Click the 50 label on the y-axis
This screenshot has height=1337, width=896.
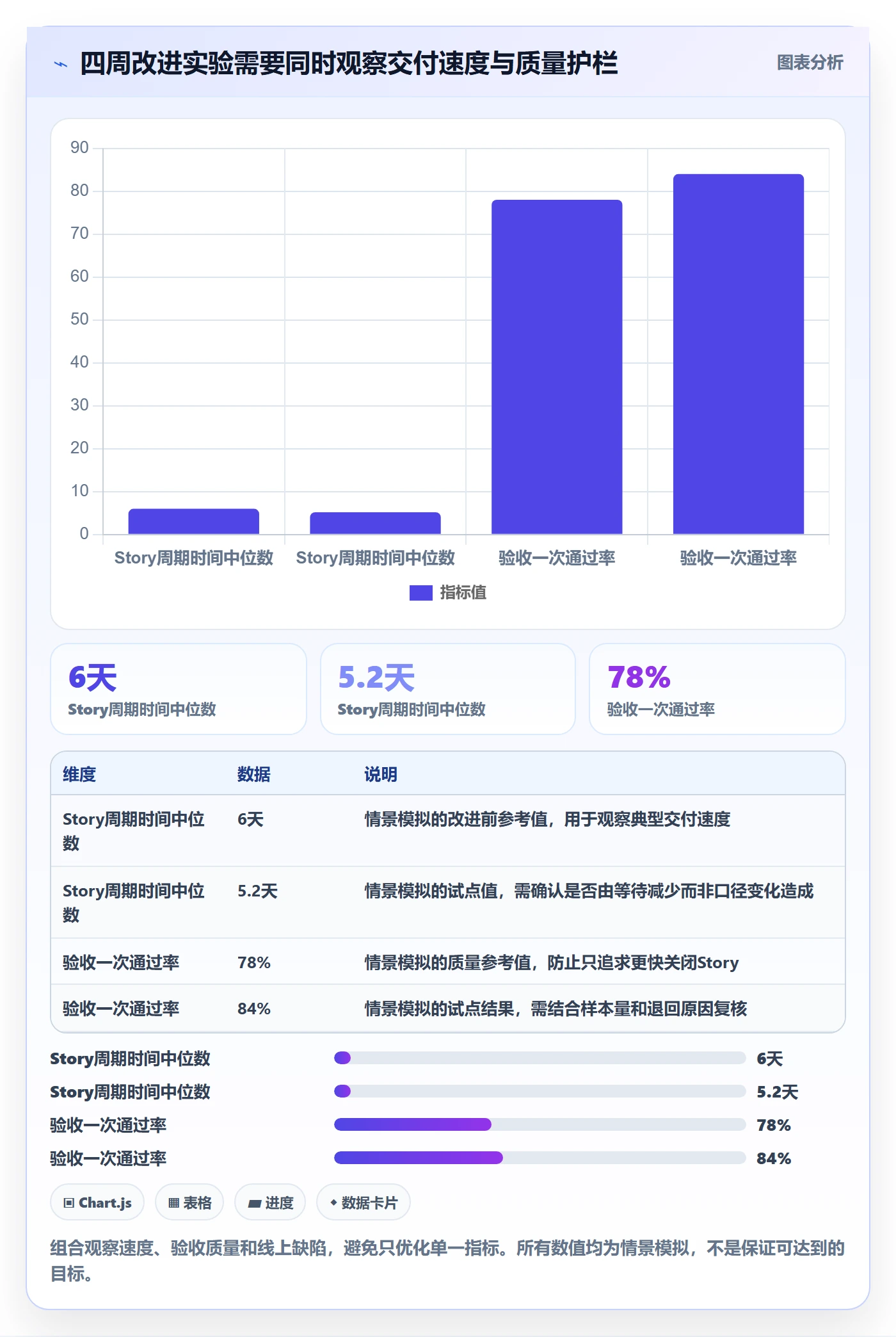pyautogui.click(x=79, y=320)
